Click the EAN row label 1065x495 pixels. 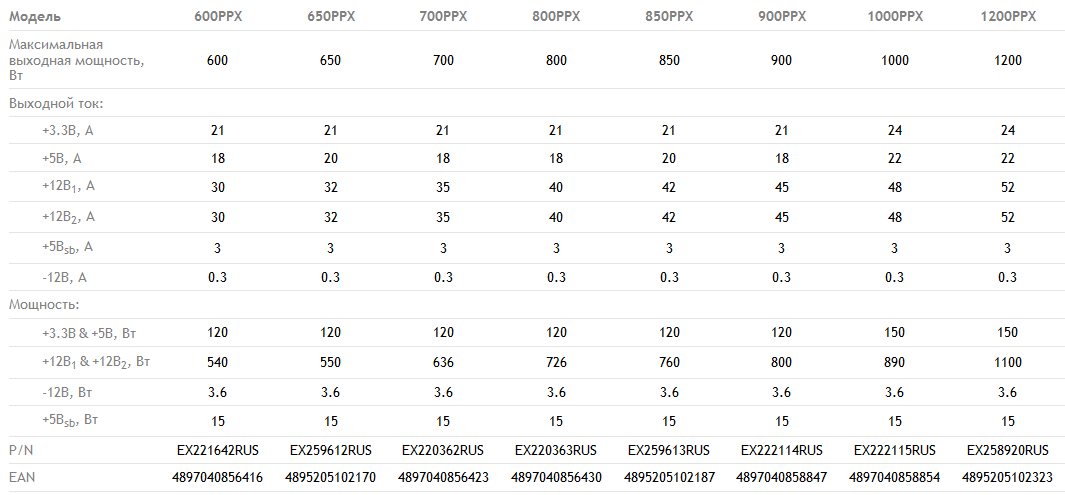coord(21,477)
